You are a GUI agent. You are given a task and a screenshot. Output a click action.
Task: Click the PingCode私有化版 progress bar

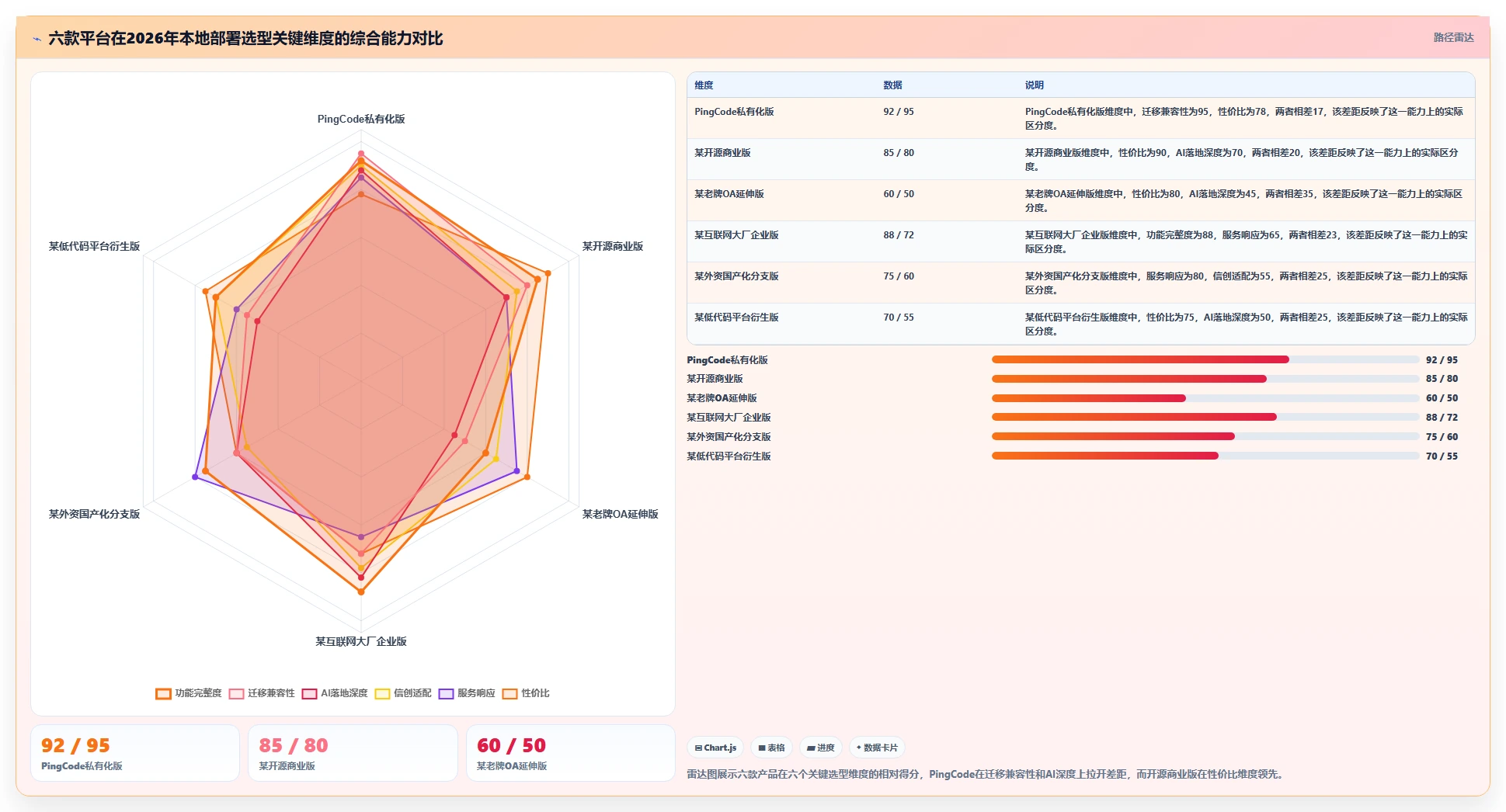pos(1205,359)
